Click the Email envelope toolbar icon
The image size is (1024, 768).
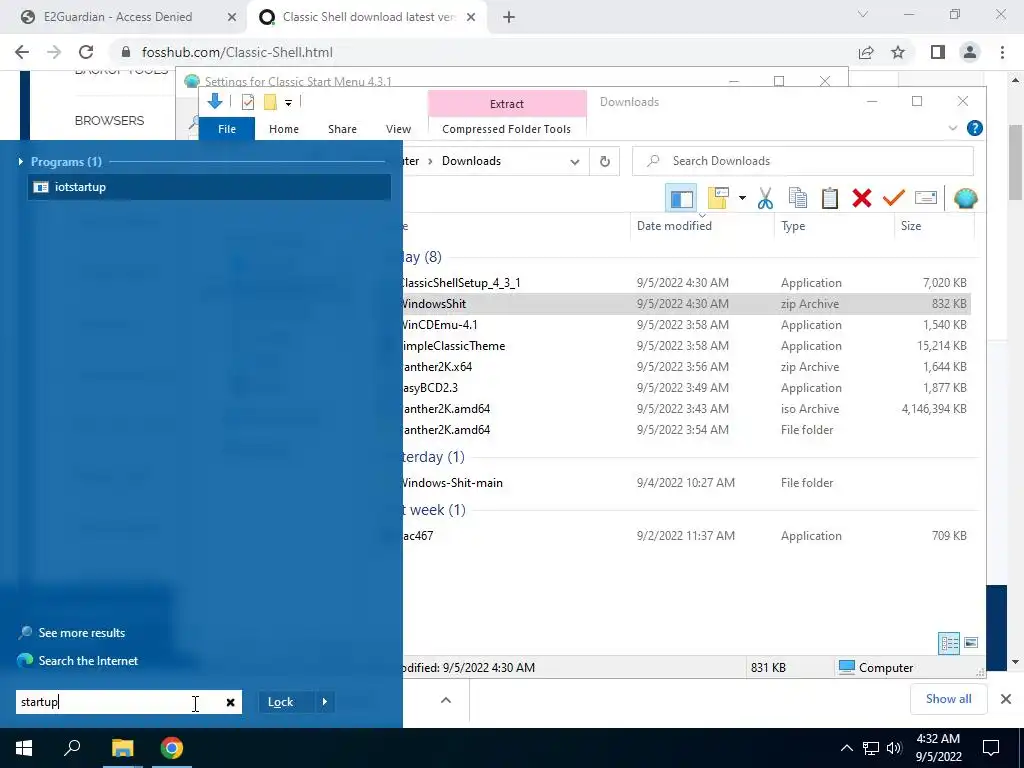(x=925, y=198)
